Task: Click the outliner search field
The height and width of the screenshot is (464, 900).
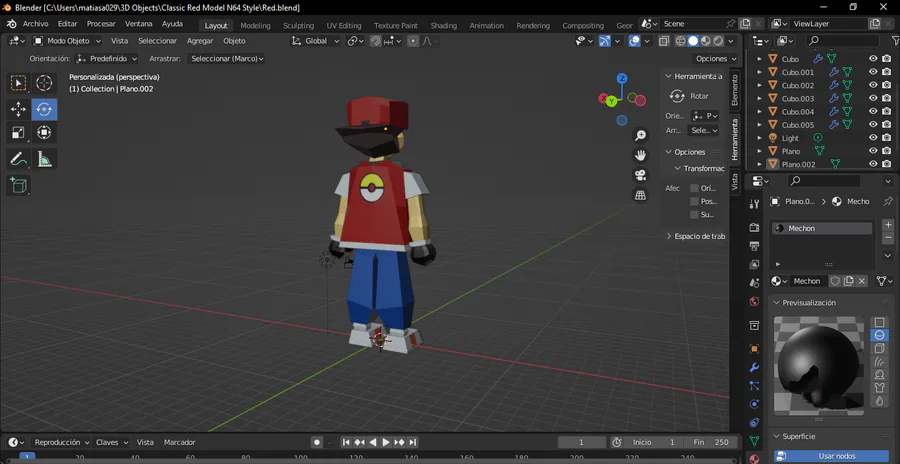Action: 843,41
